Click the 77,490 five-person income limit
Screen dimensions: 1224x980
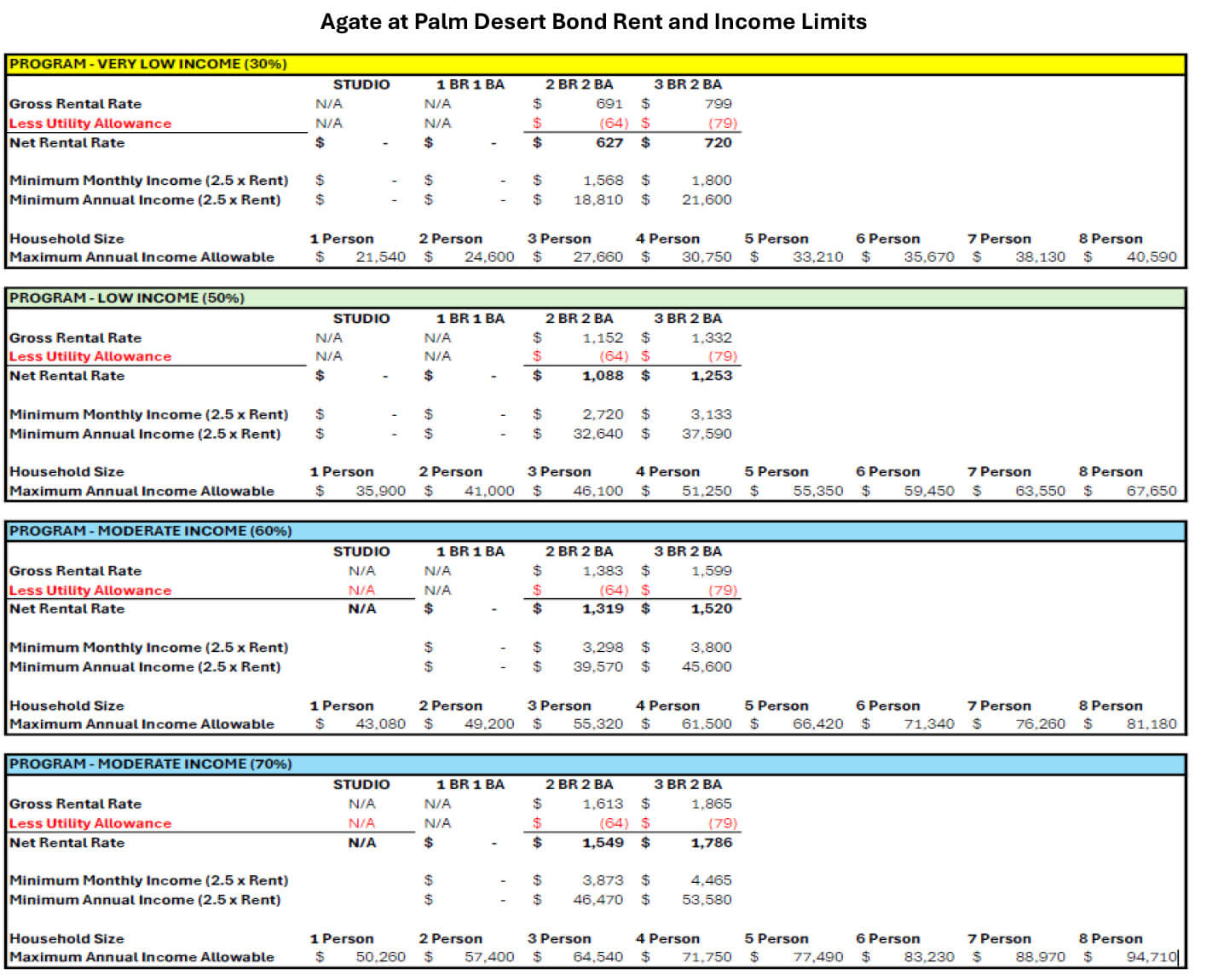(817, 958)
